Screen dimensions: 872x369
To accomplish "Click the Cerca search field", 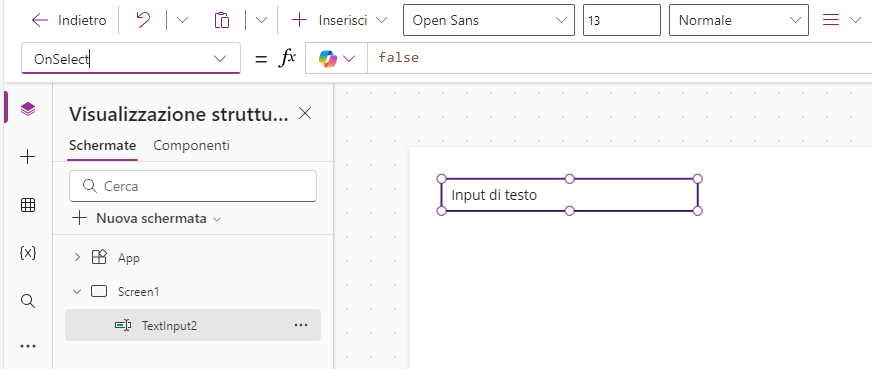I will point(193,186).
